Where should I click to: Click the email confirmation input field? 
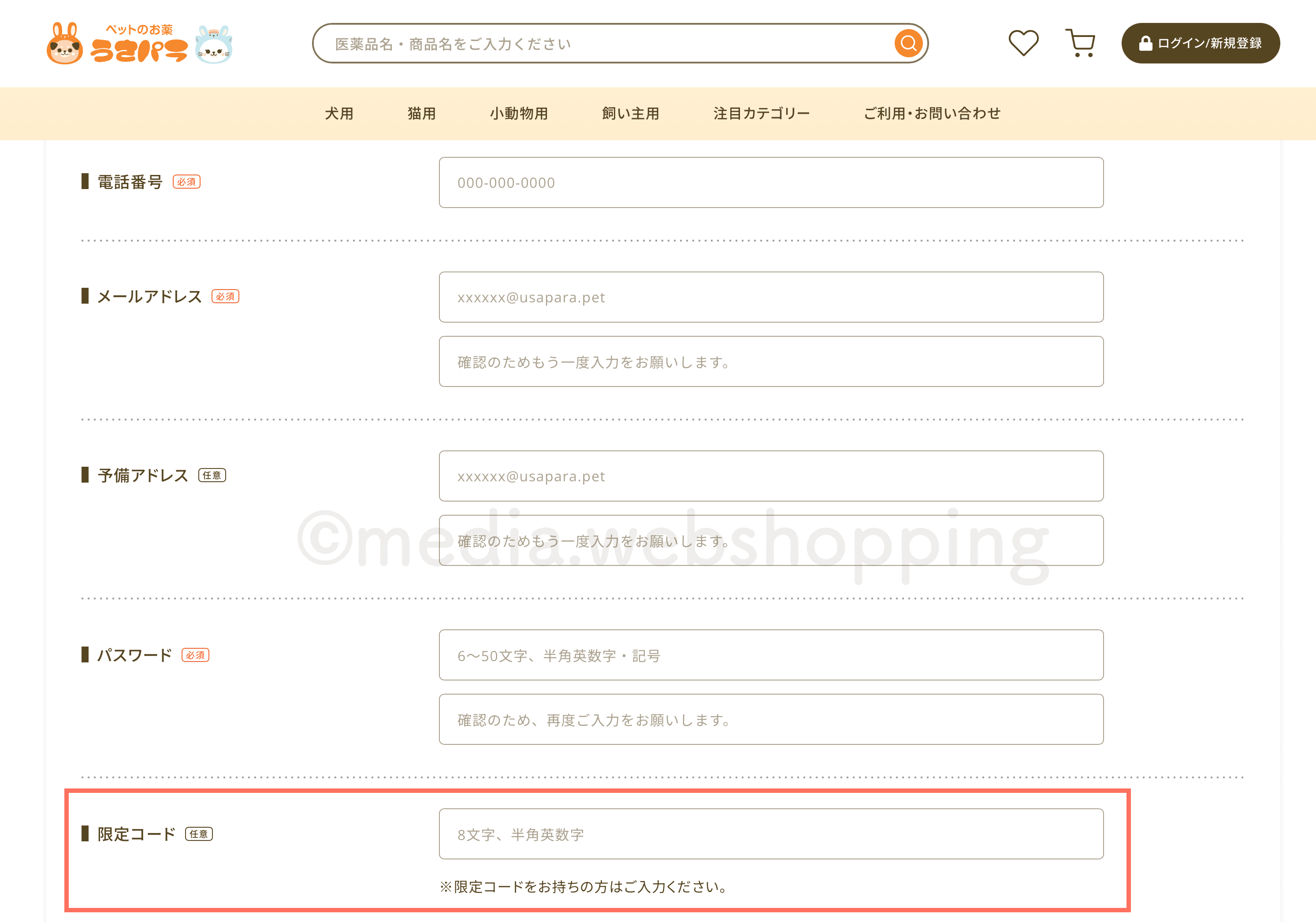(x=771, y=361)
